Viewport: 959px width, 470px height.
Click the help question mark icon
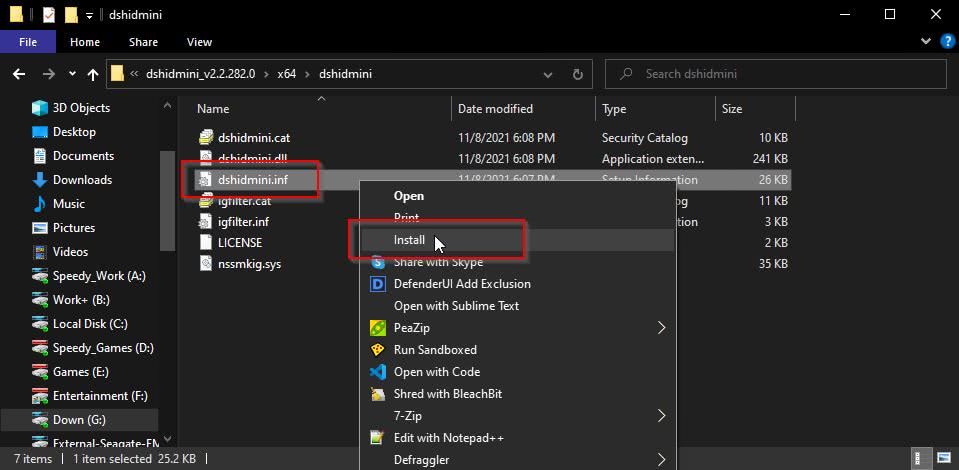[x=946, y=42]
